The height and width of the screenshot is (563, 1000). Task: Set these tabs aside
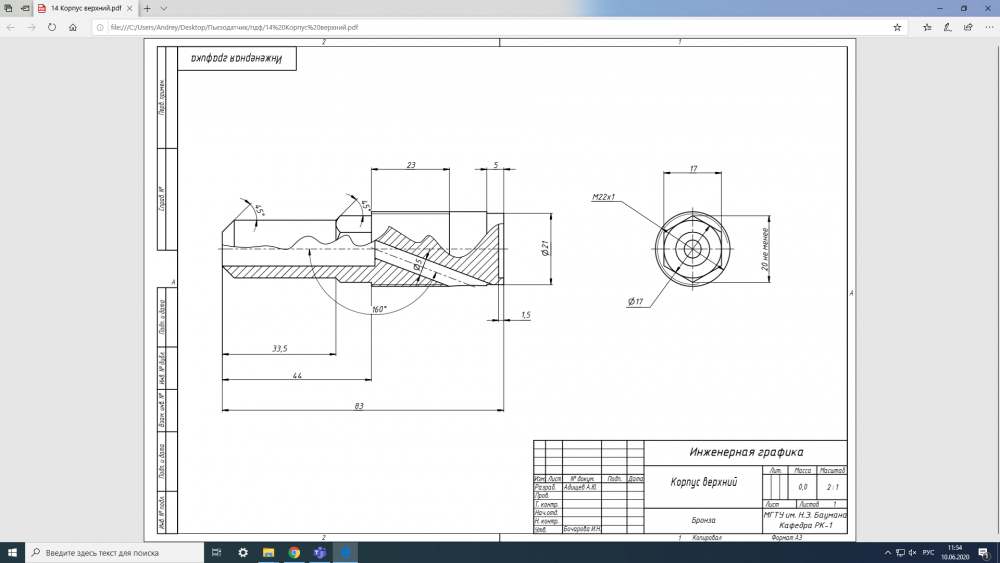(x=25, y=8)
